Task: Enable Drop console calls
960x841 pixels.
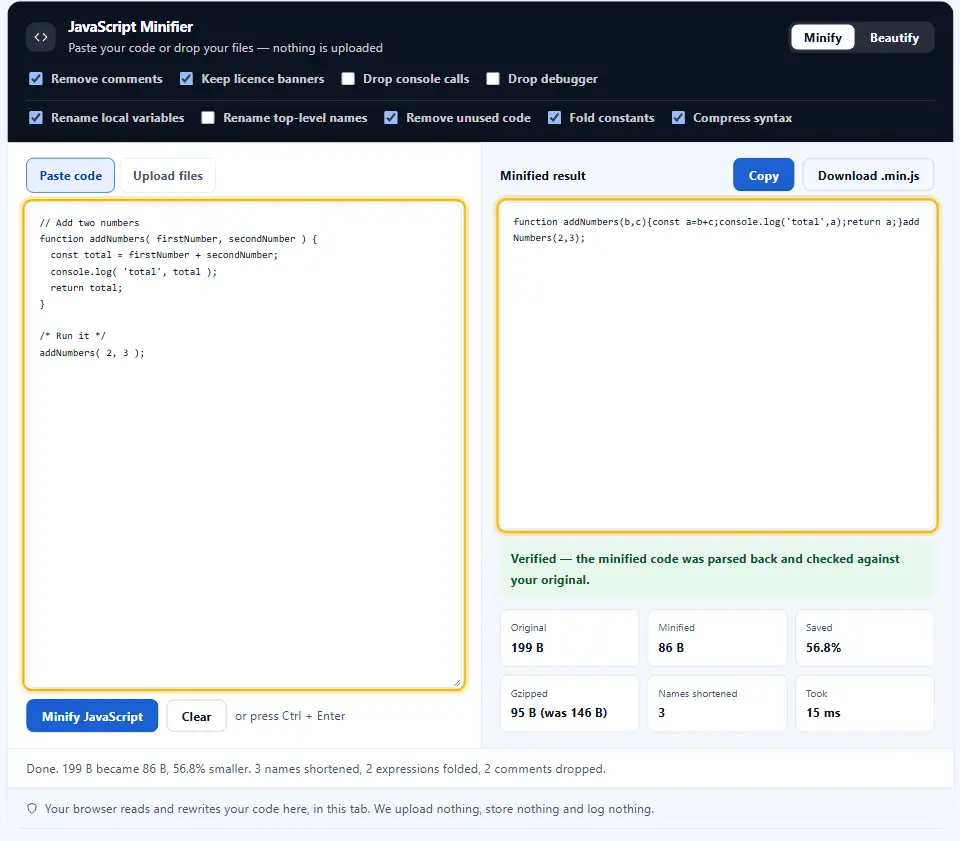Action: (x=348, y=79)
